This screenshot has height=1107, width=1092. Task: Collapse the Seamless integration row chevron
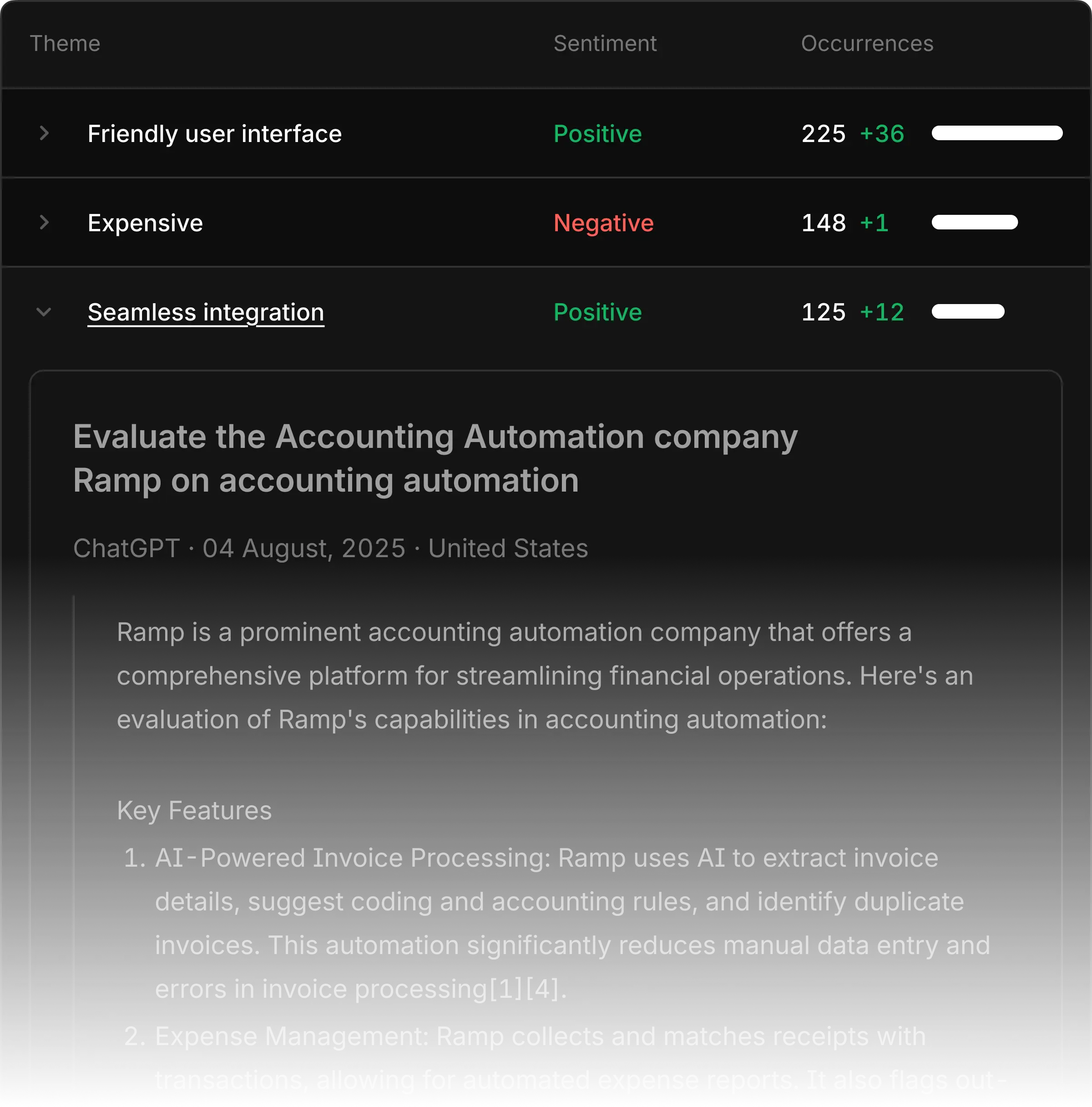pos(44,312)
